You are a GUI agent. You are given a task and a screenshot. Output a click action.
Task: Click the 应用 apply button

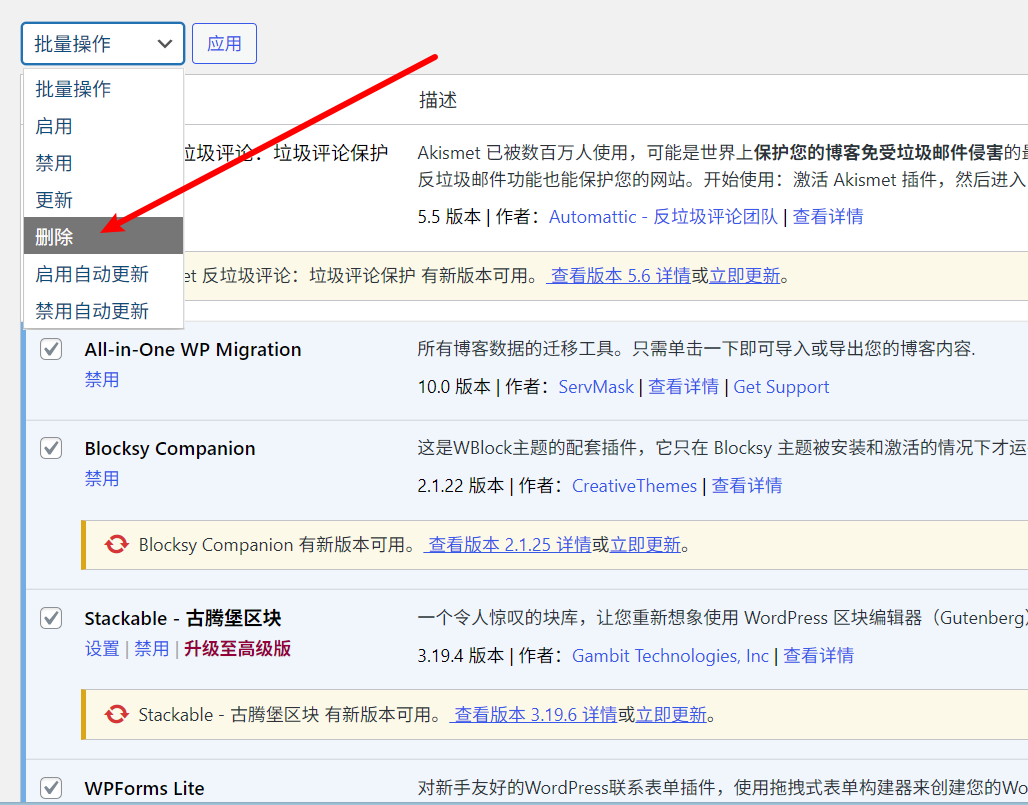(x=224, y=44)
